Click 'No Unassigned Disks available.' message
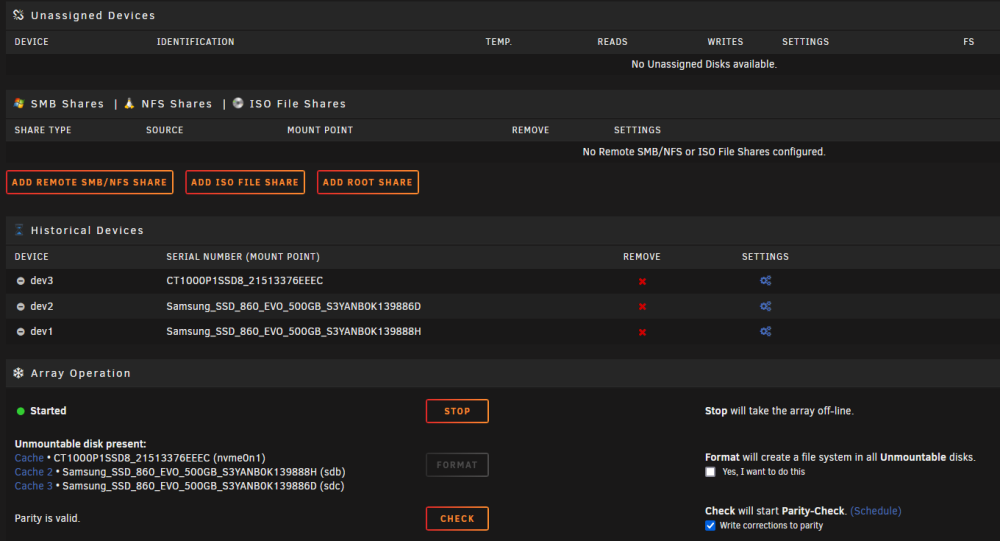 (704, 64)
